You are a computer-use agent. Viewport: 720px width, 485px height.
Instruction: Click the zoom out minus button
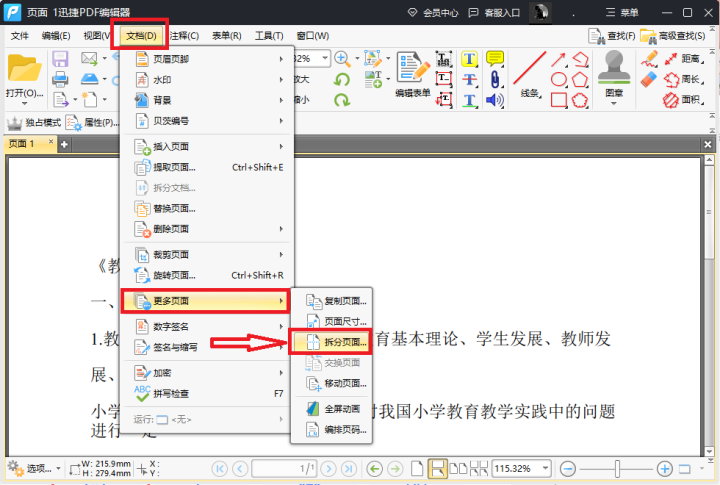(x=568, y=469)
